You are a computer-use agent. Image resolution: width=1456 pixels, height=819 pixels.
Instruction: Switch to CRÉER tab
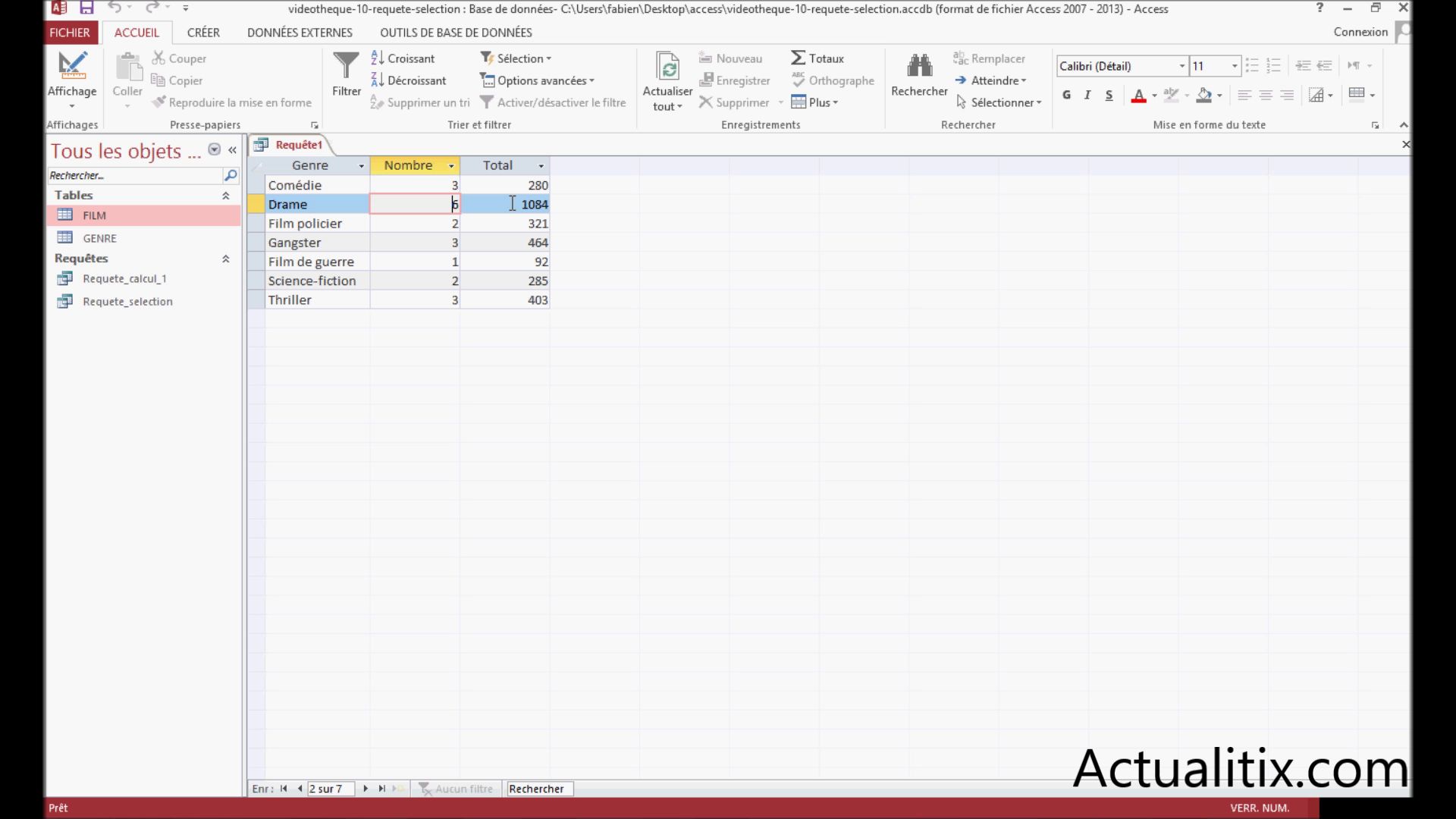pyautogui.click(x=203, y=33)
